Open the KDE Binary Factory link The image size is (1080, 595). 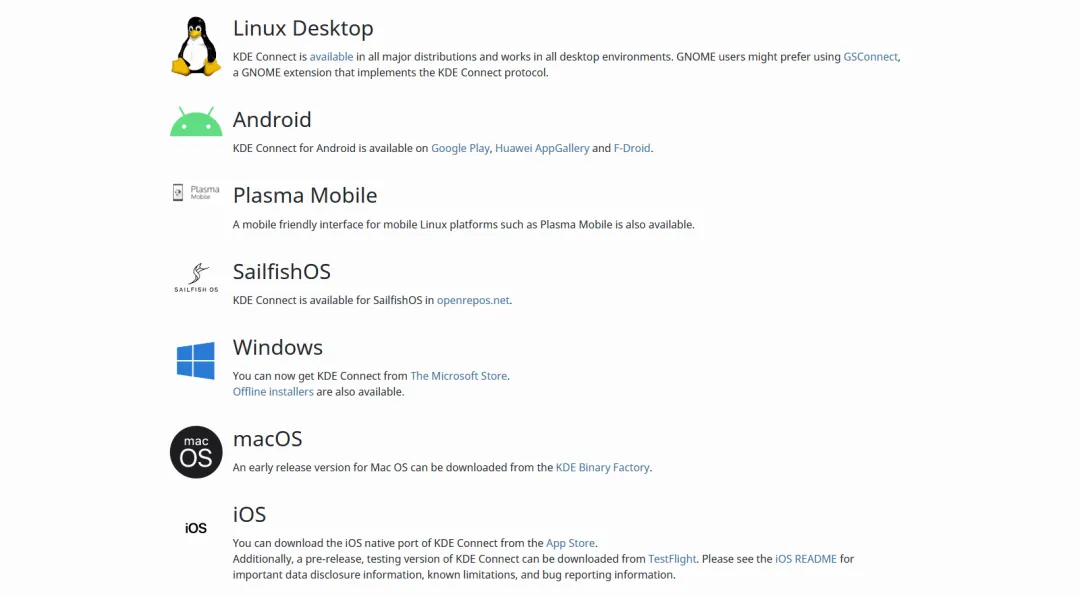(x=603, y=468)
